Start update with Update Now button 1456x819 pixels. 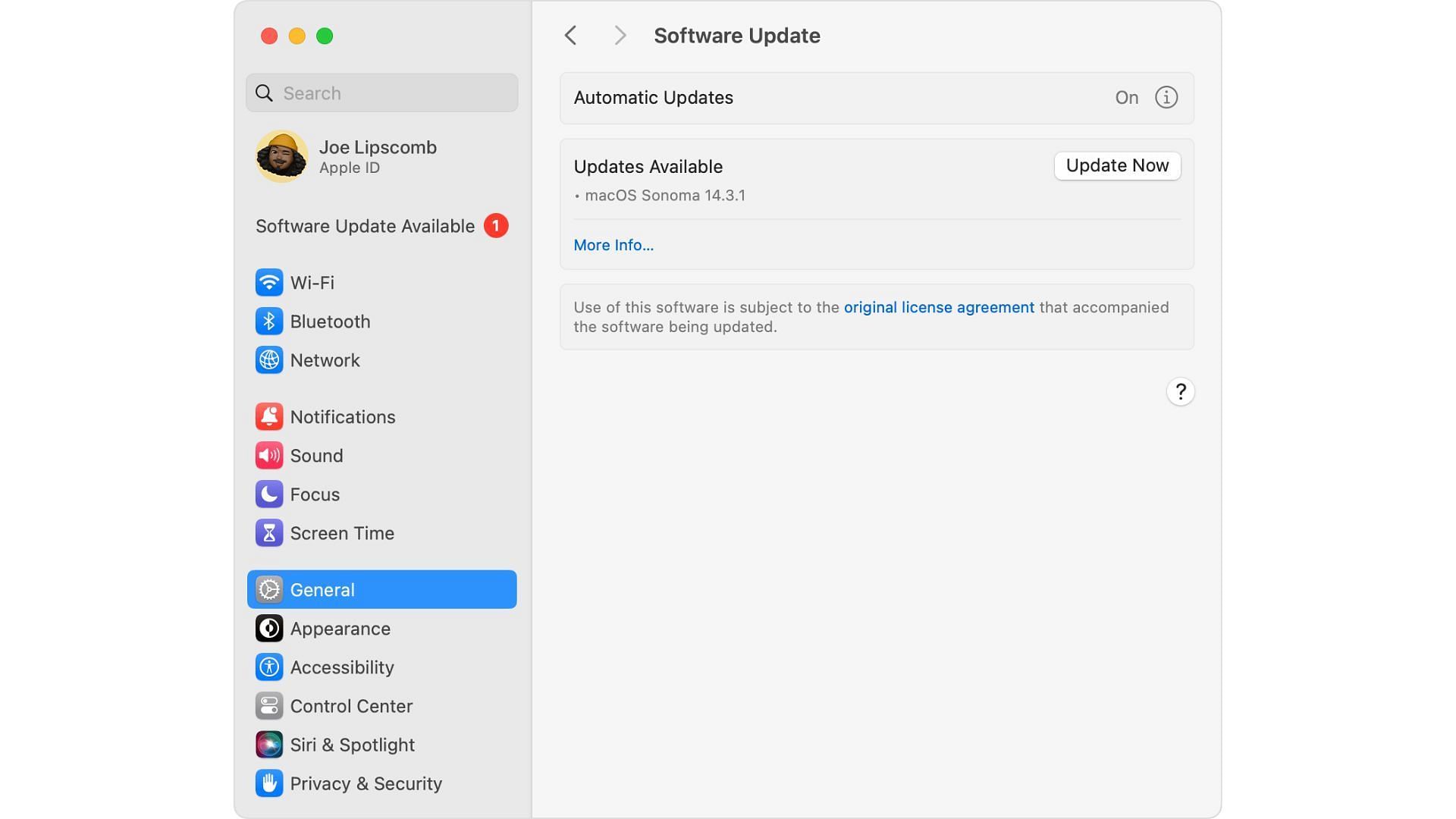1117,166
